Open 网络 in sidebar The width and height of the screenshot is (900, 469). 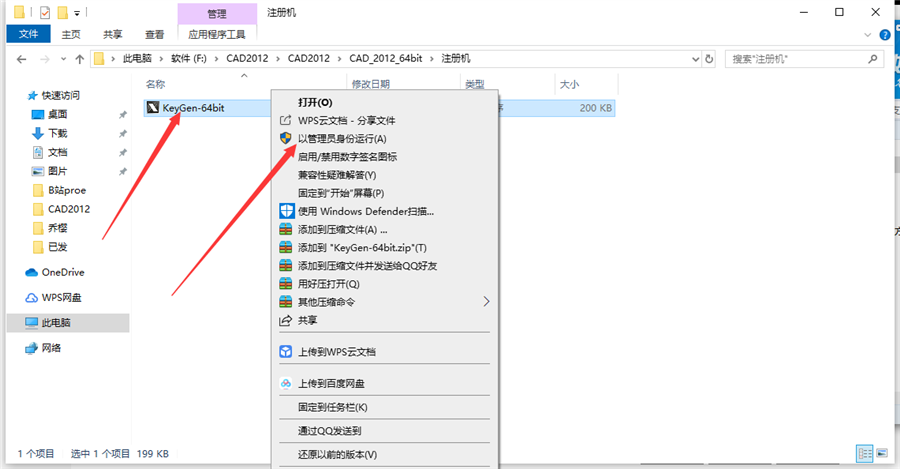point(51,348)
